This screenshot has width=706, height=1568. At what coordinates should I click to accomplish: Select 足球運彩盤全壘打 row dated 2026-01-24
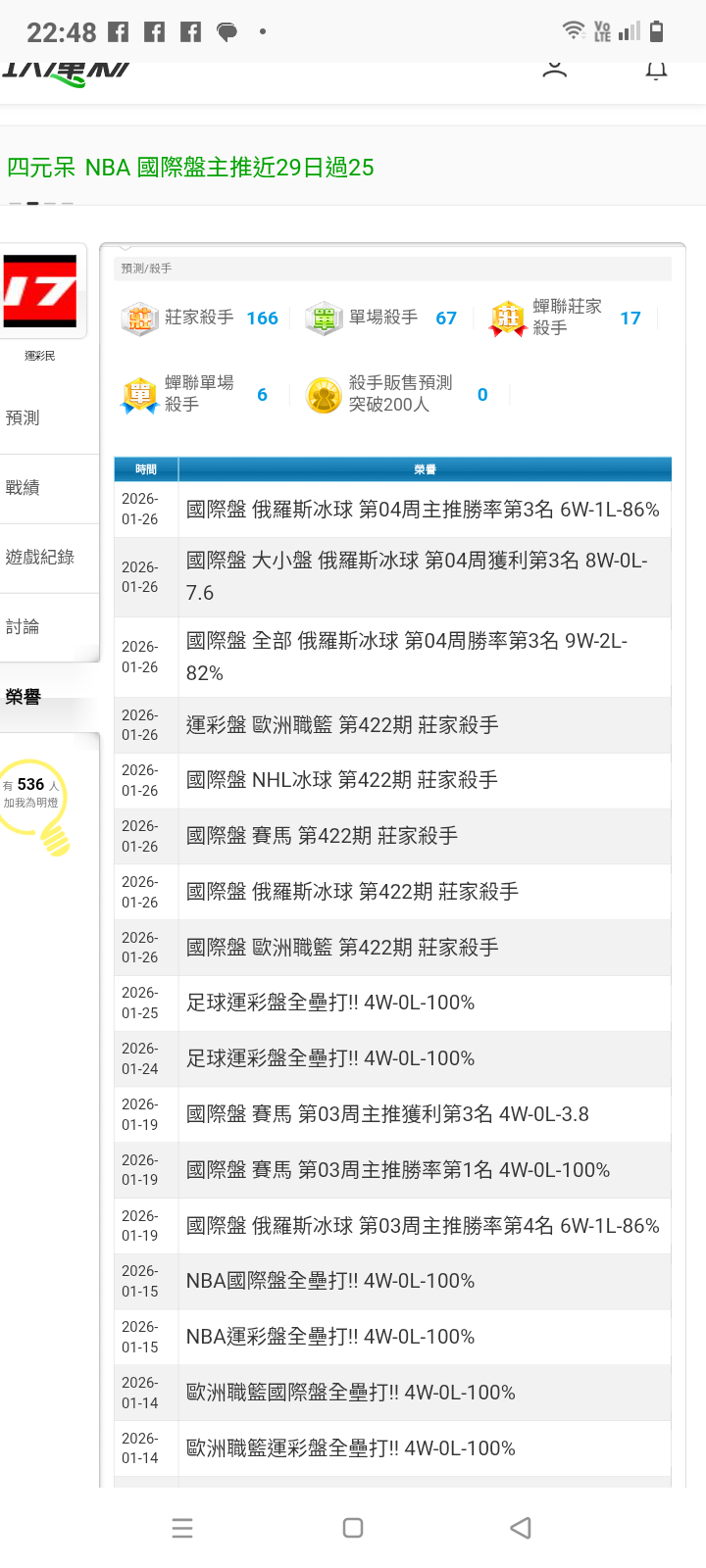392,1059
